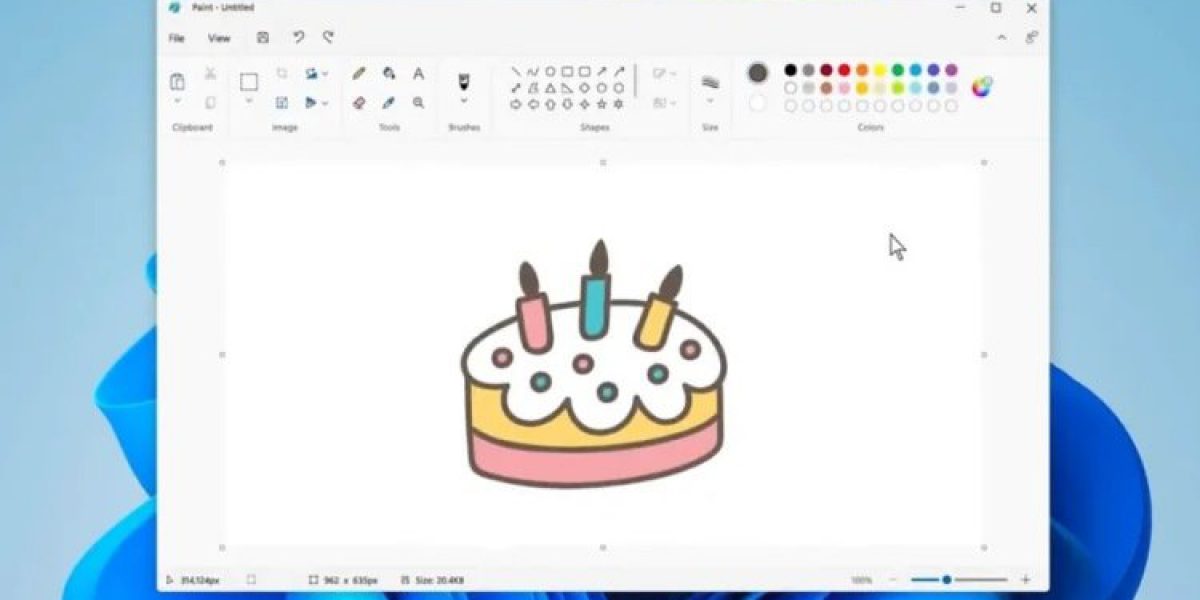
Task: Select the Fill bucket tool
Action: (x=389, y=74)
